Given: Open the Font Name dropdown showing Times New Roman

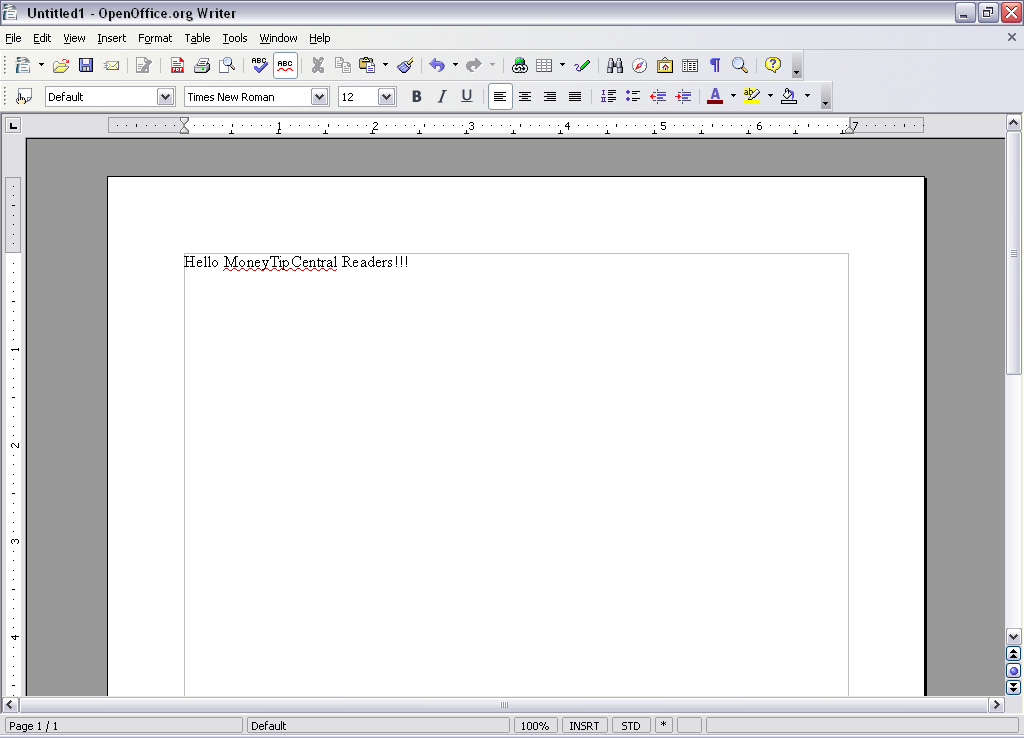Looking at the screenshot, I should click(319, 97).
